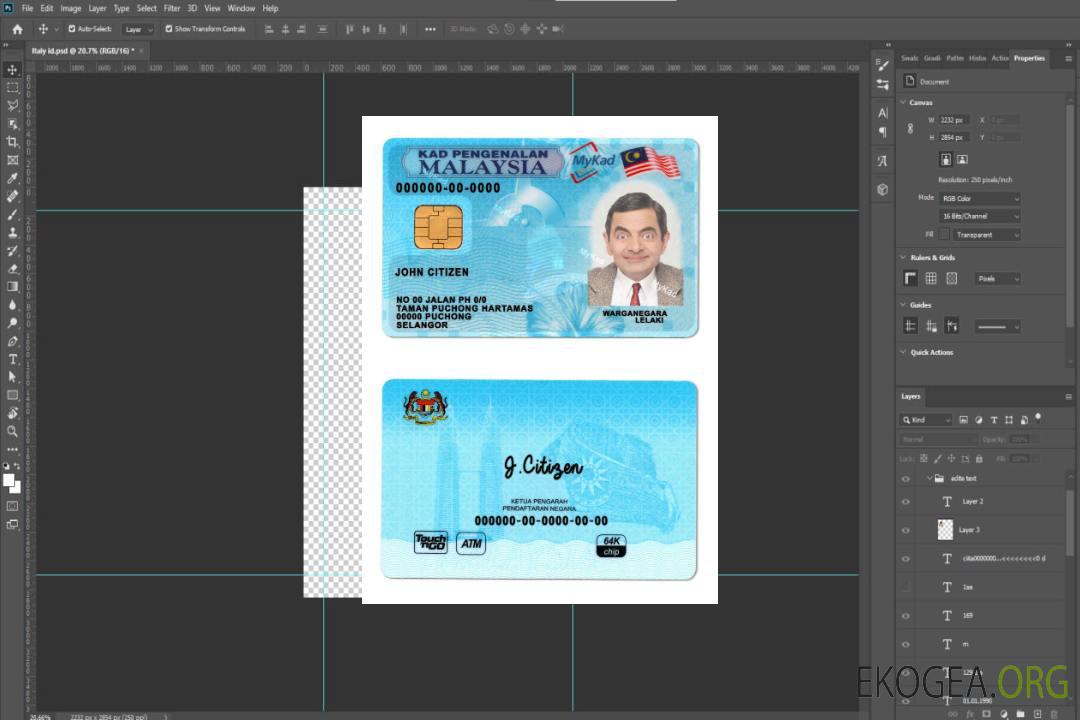This screenshot has width=1080, height=720.
Task: Show the hidden '1aa' text layer
Action: pos(906,588)
